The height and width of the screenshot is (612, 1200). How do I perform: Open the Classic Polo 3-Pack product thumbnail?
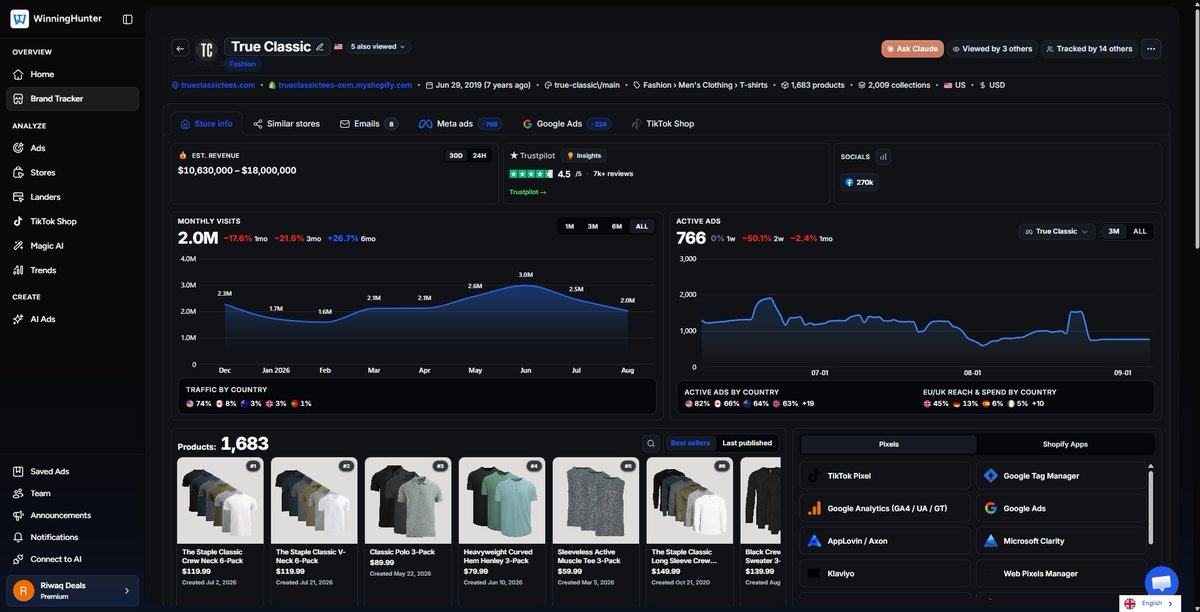(x=408, y=500)
